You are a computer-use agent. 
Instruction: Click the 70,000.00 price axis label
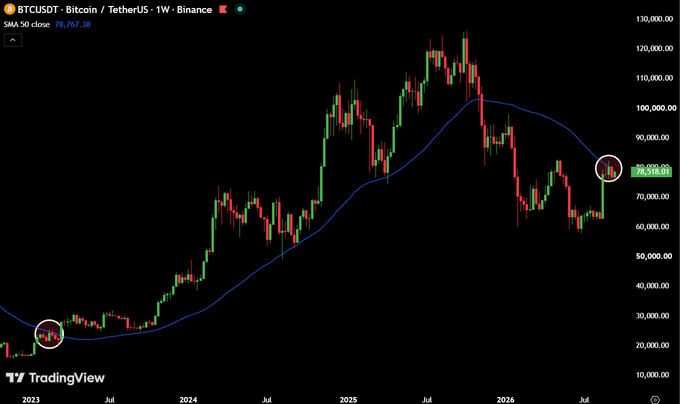click(652, 197)
